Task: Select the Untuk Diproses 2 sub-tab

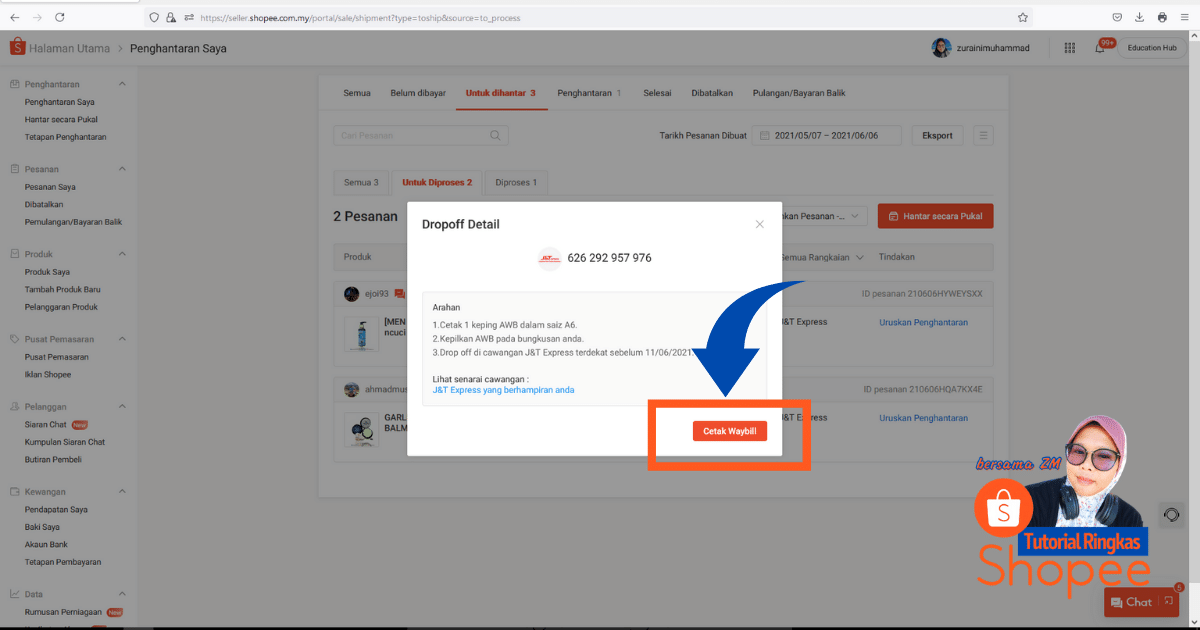Action: pyautogui.click(x=437, y=183)
